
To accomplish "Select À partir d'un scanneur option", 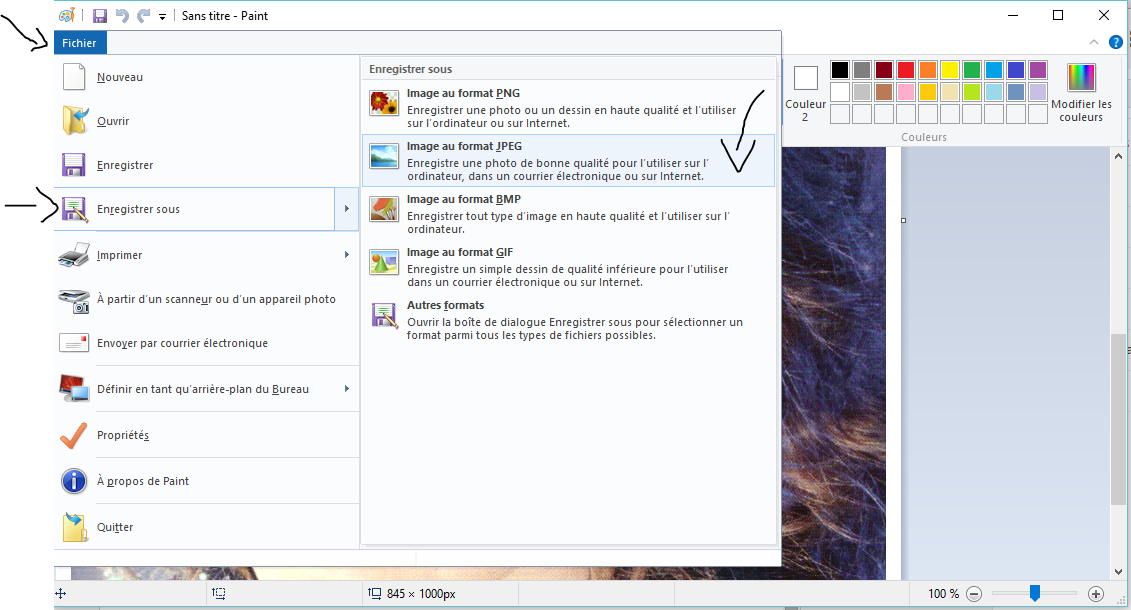I will [x=207, y=299].
